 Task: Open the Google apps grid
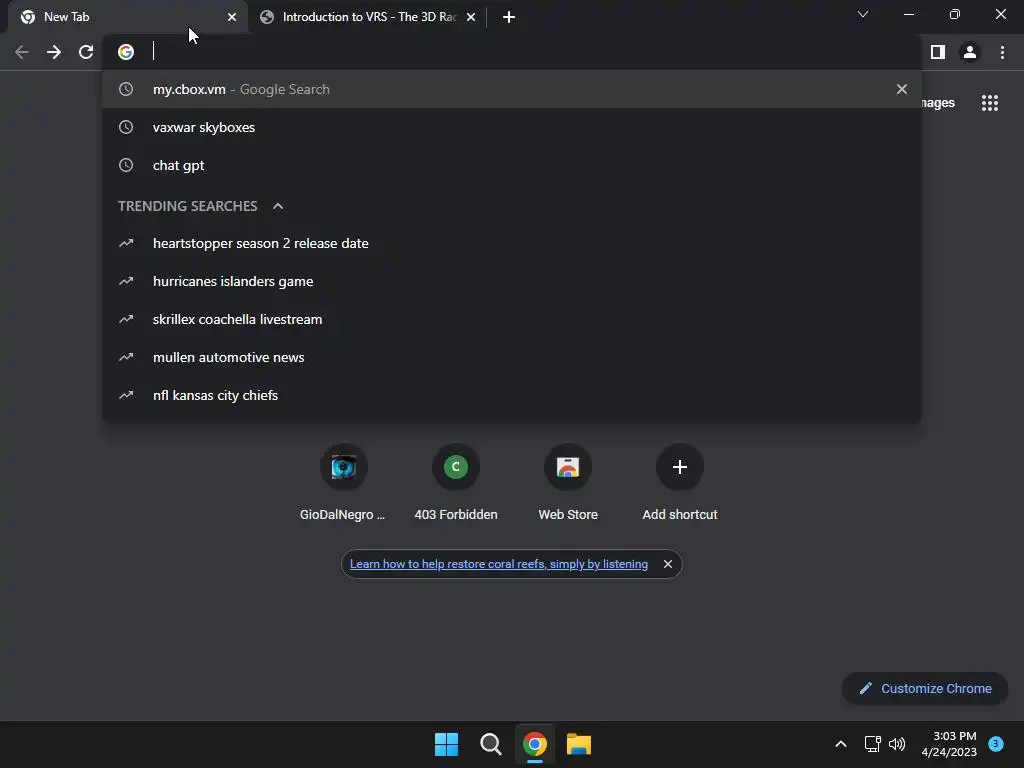coord(990,103)
